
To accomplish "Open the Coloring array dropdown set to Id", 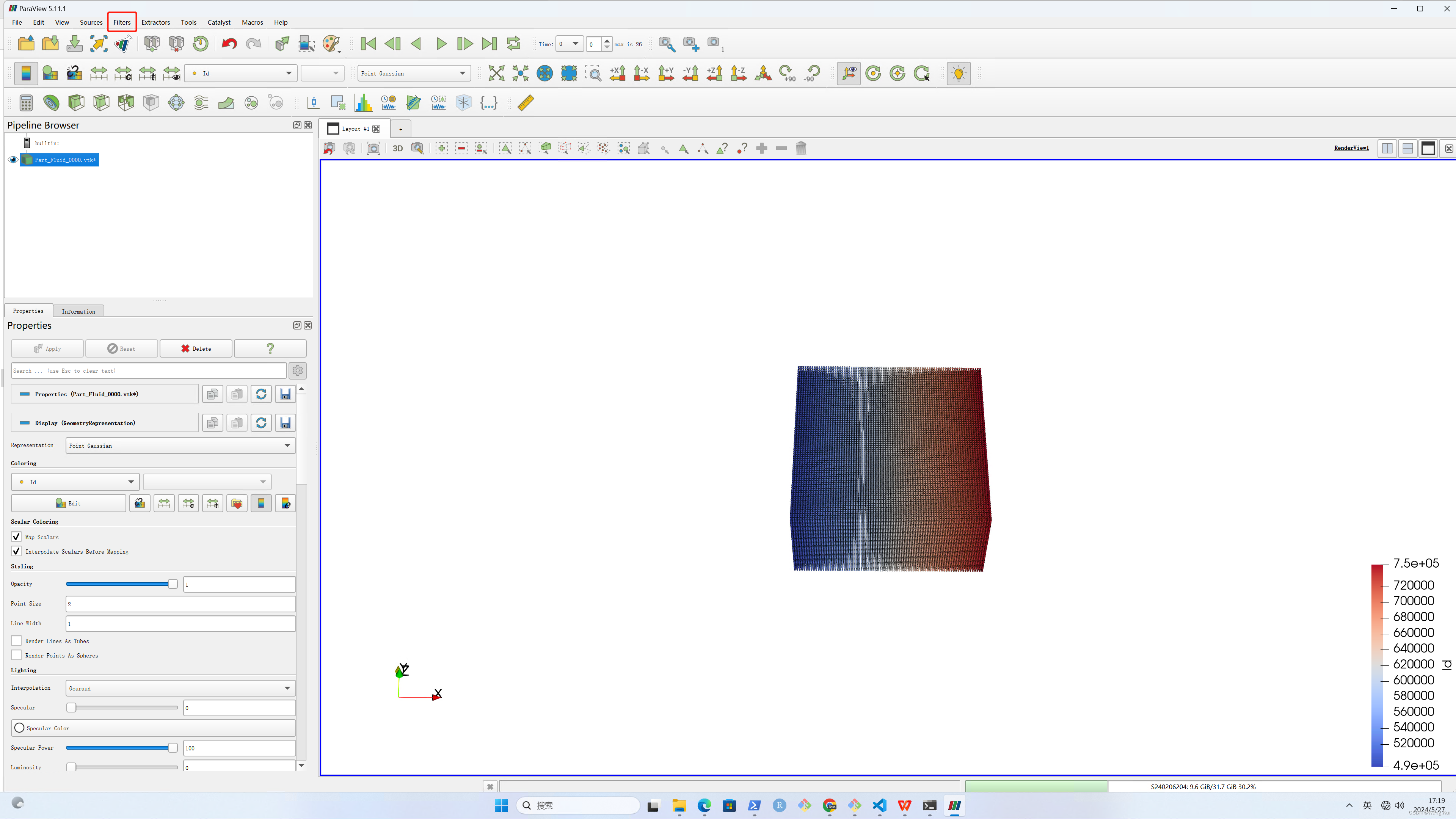I will tap(74, 482).
